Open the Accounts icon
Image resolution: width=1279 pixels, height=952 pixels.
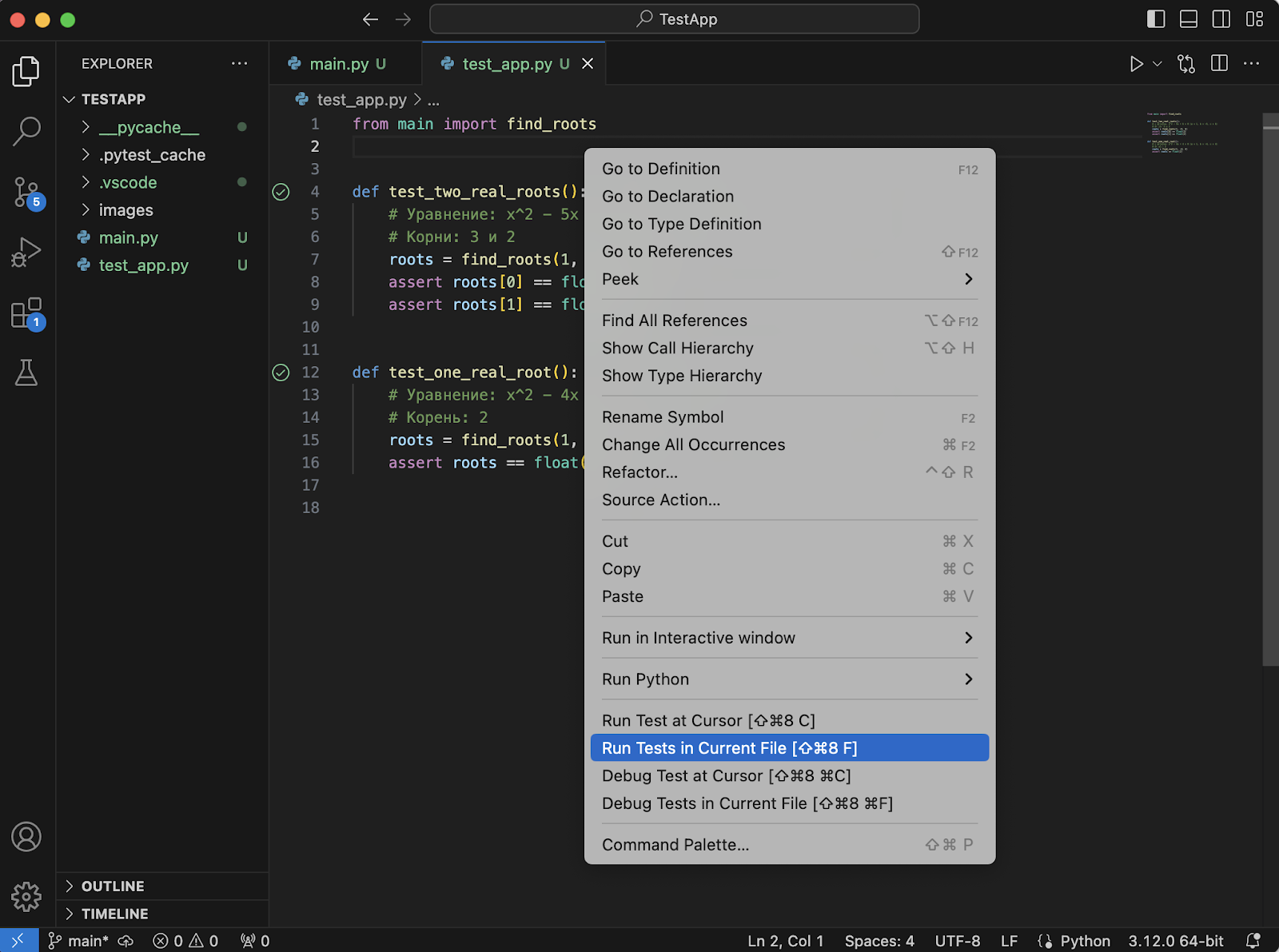click(26, 837)
